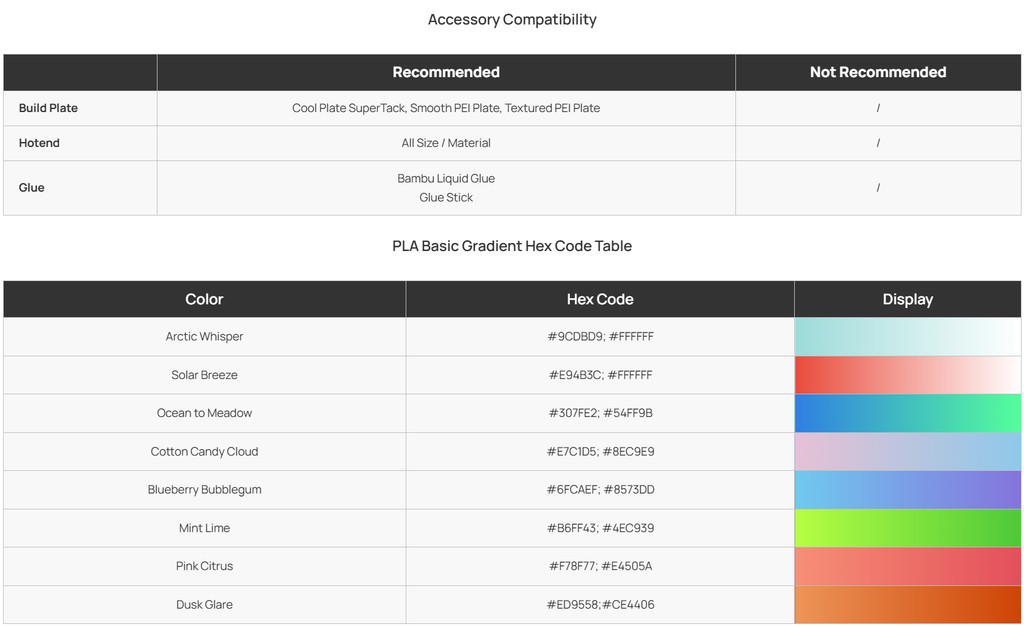Select the Mint Lime gradient swatch
The image size is (1024, 627).
[907, 528]
